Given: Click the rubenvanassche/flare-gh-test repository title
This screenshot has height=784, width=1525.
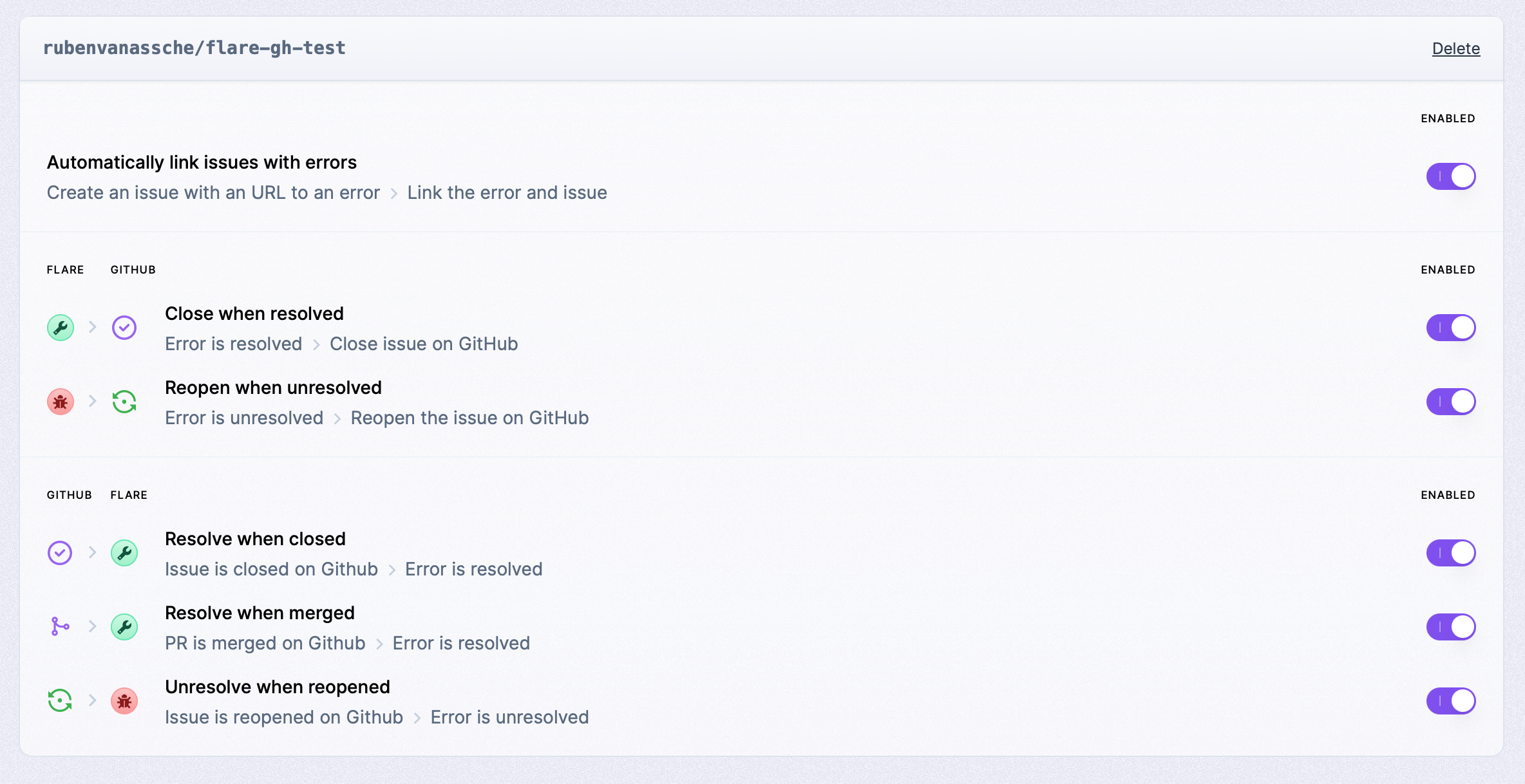Looking at the screenshot, I should tap(194, 48).
